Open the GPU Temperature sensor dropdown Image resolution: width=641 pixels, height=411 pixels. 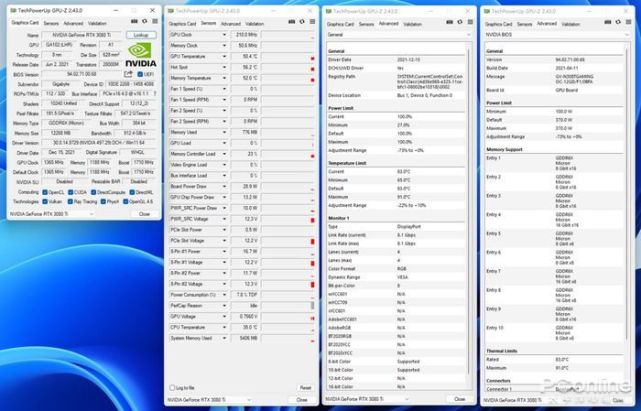coord(224,56)
